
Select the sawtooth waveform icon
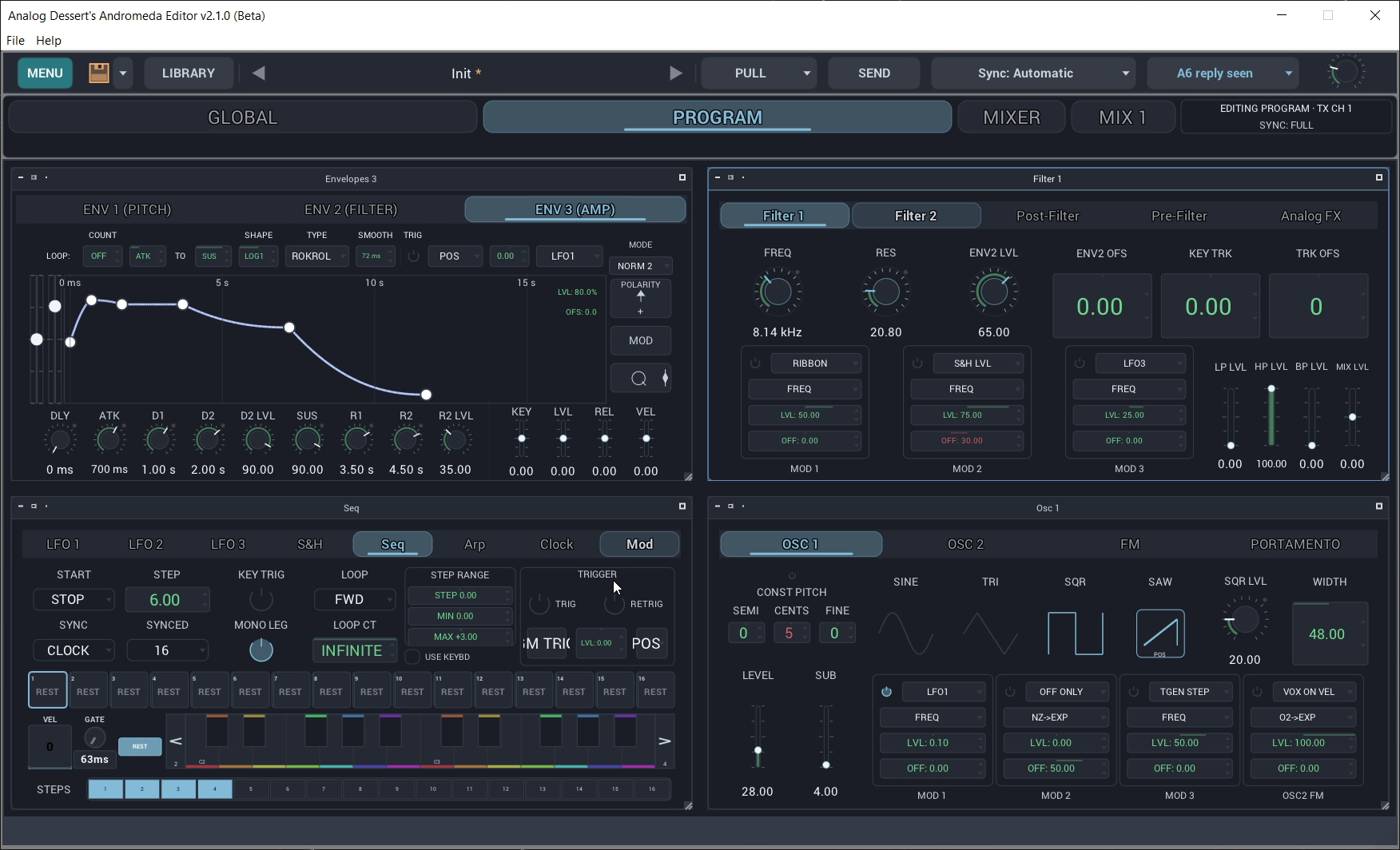1160,633
